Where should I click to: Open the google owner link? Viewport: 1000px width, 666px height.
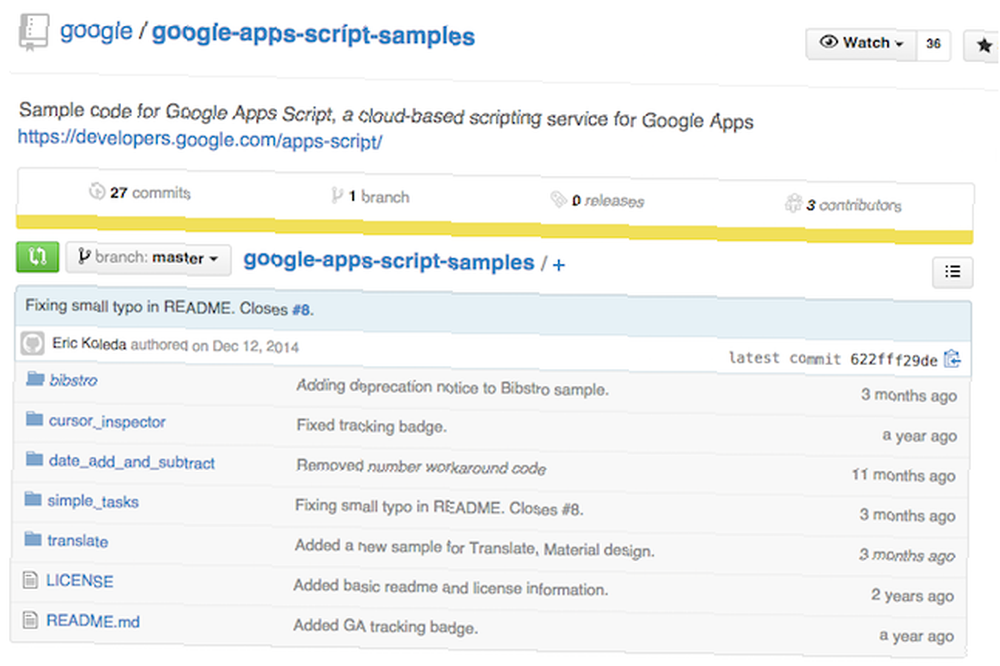[96, 30]
